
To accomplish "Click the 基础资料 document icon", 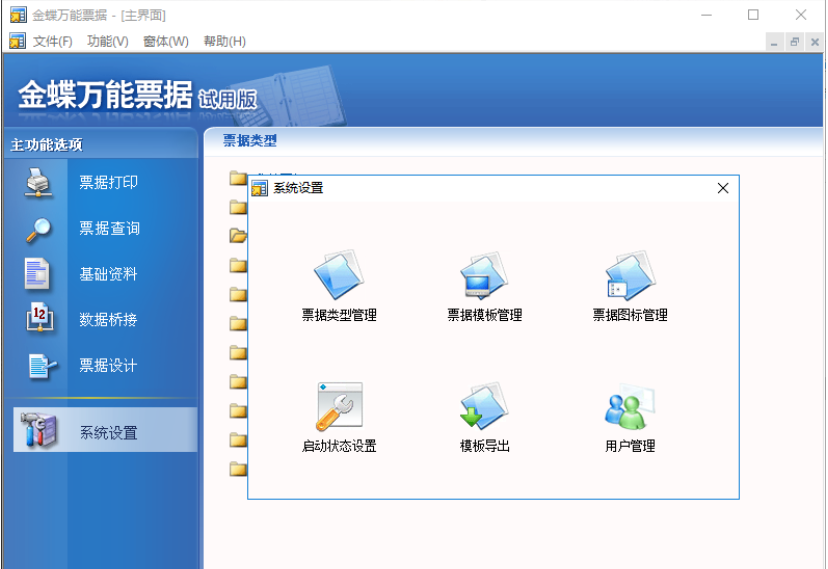I will [37, 274].
